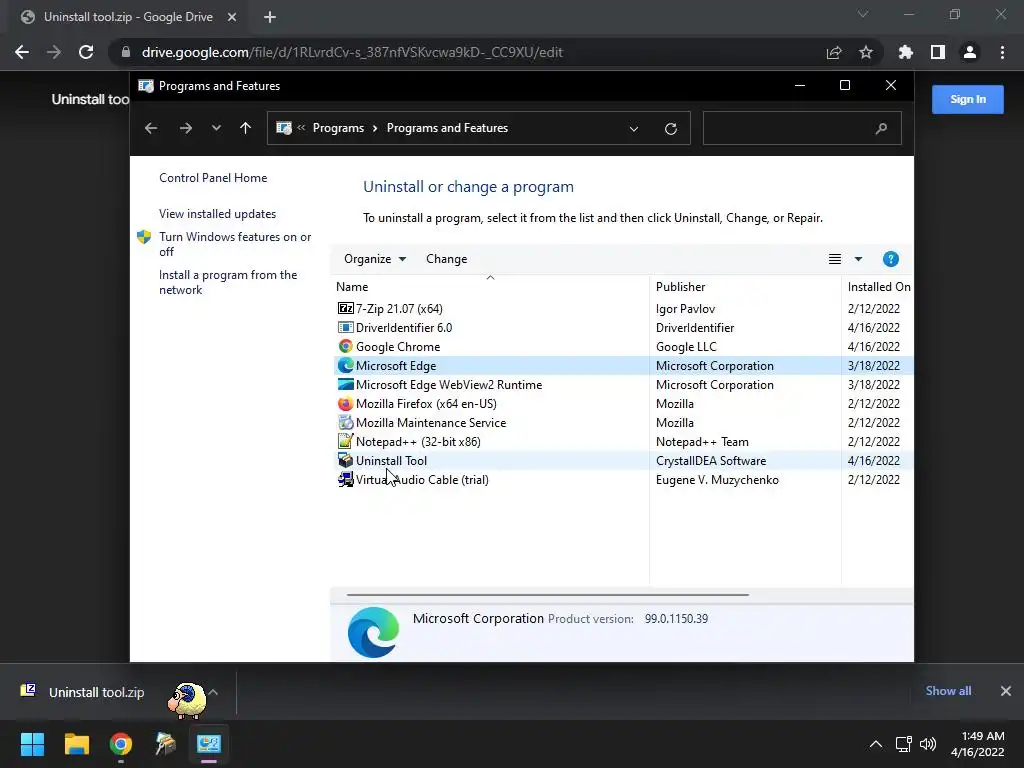The width and height of the screenshot is (1024, 768).
Task: Sort by the Installed On column header
Action: pyautogui.click(x=878, y=287)
